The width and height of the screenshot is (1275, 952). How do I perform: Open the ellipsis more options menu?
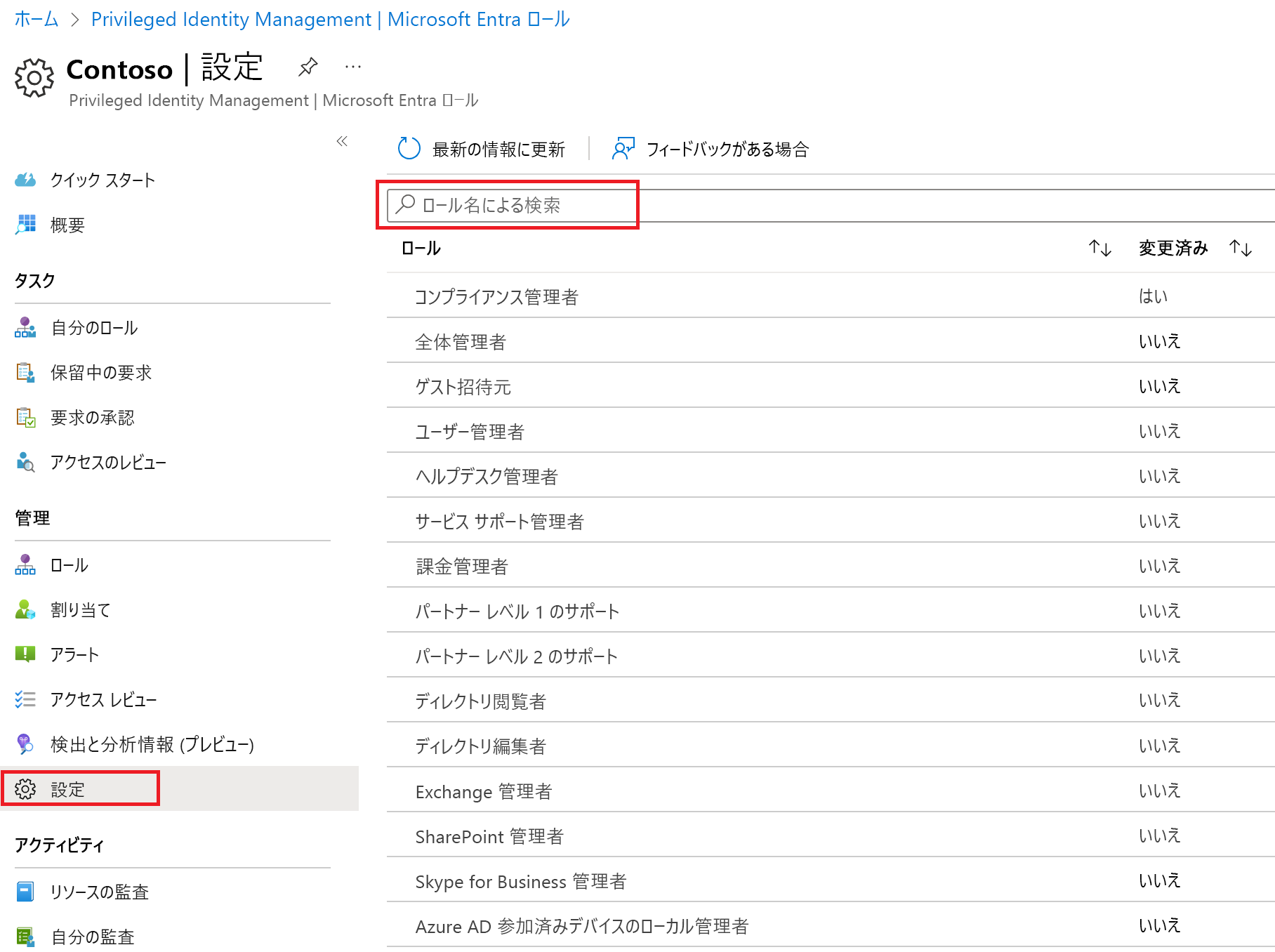point(353,67)
